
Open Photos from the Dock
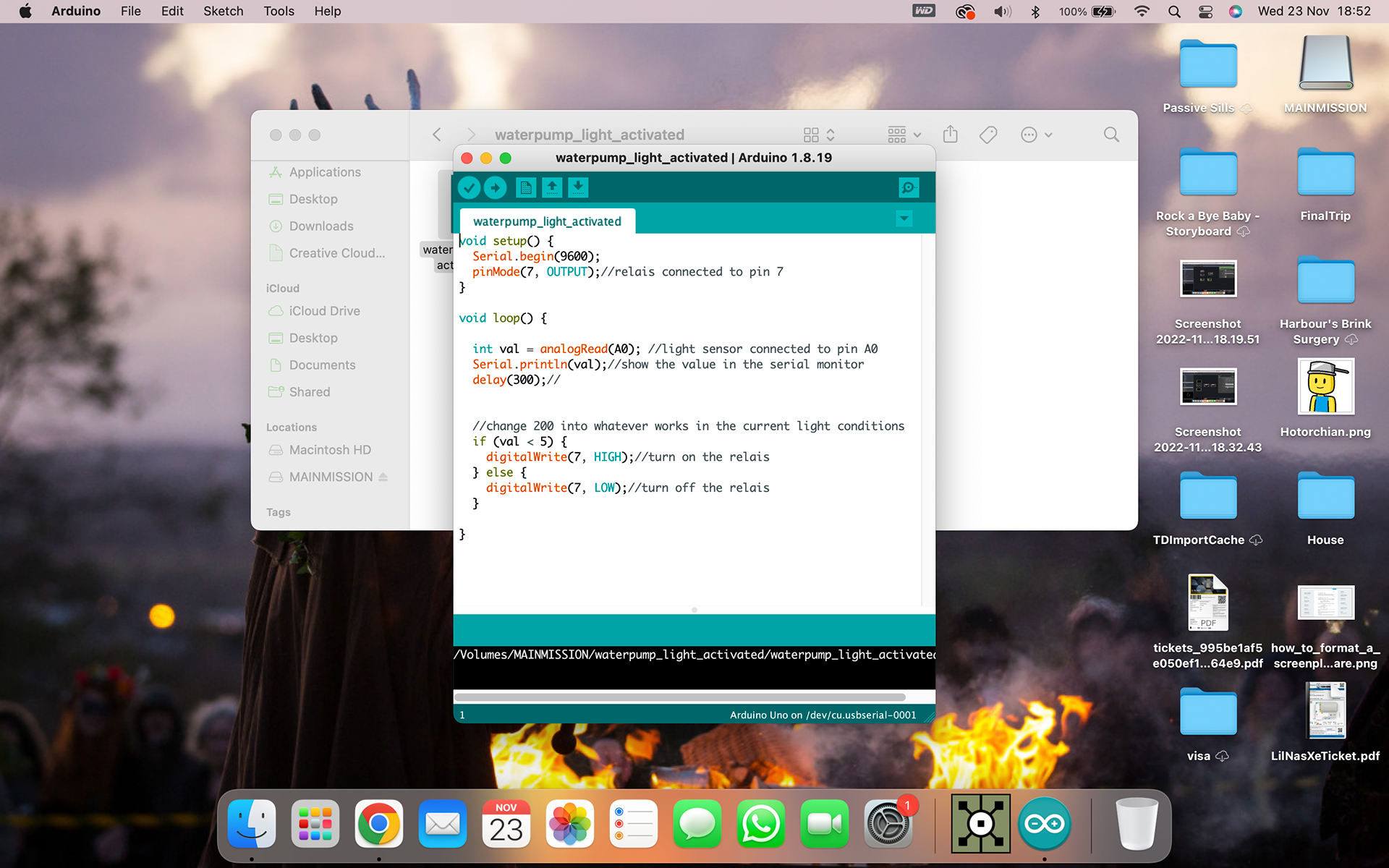570,824
